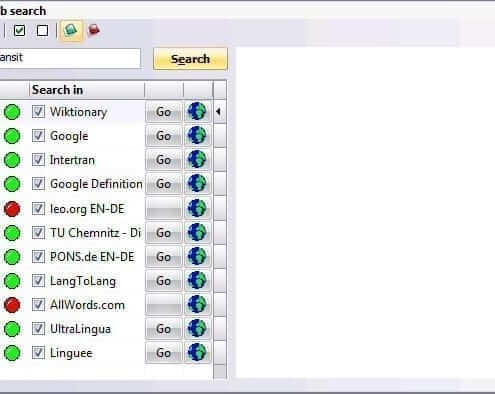Click Go for Intertran
This screenshot has width=495, height=394.
[x=164, y=160]
